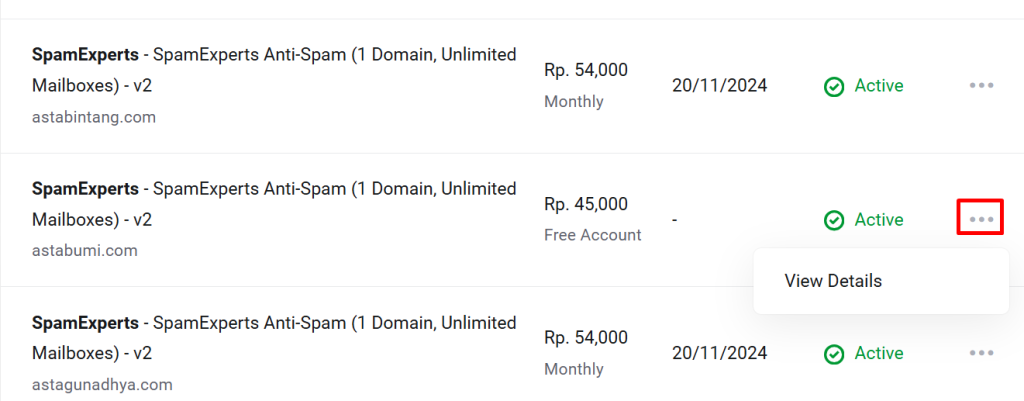Click the 20/11/2024 due date for astabintang.com

coord(719,86)
